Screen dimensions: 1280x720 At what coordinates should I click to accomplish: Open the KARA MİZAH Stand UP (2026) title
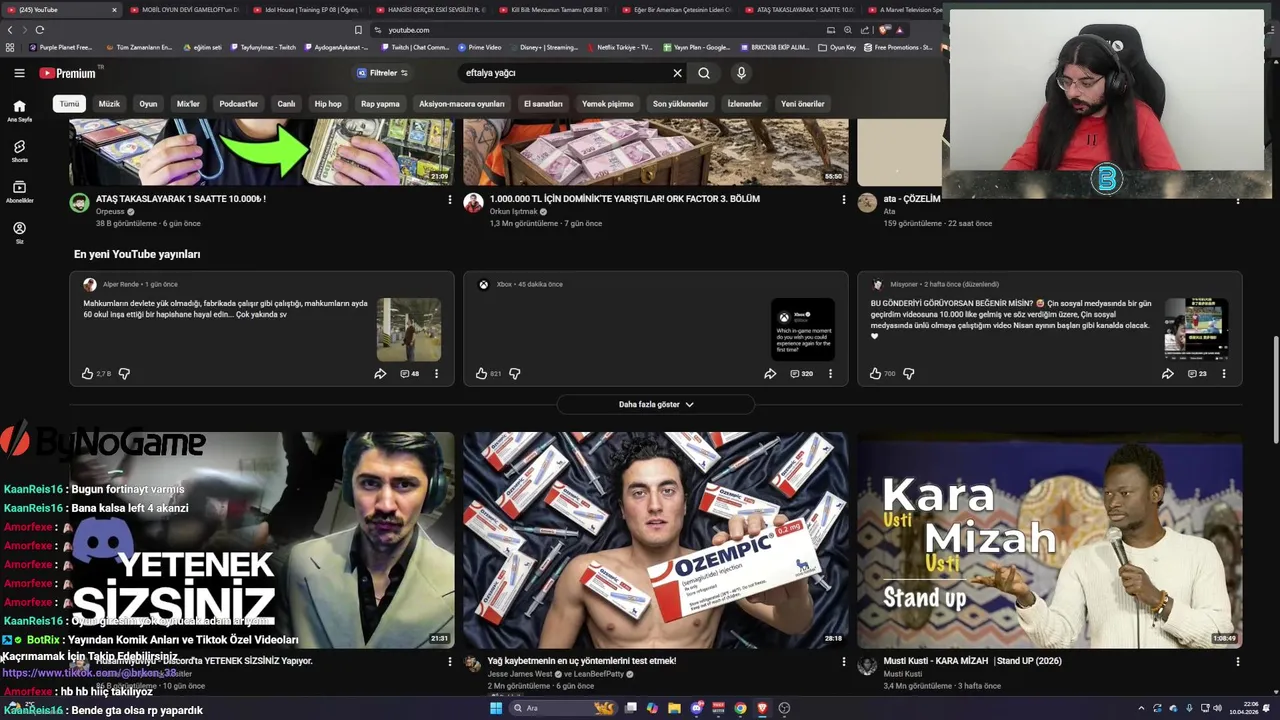coord(973,661)
